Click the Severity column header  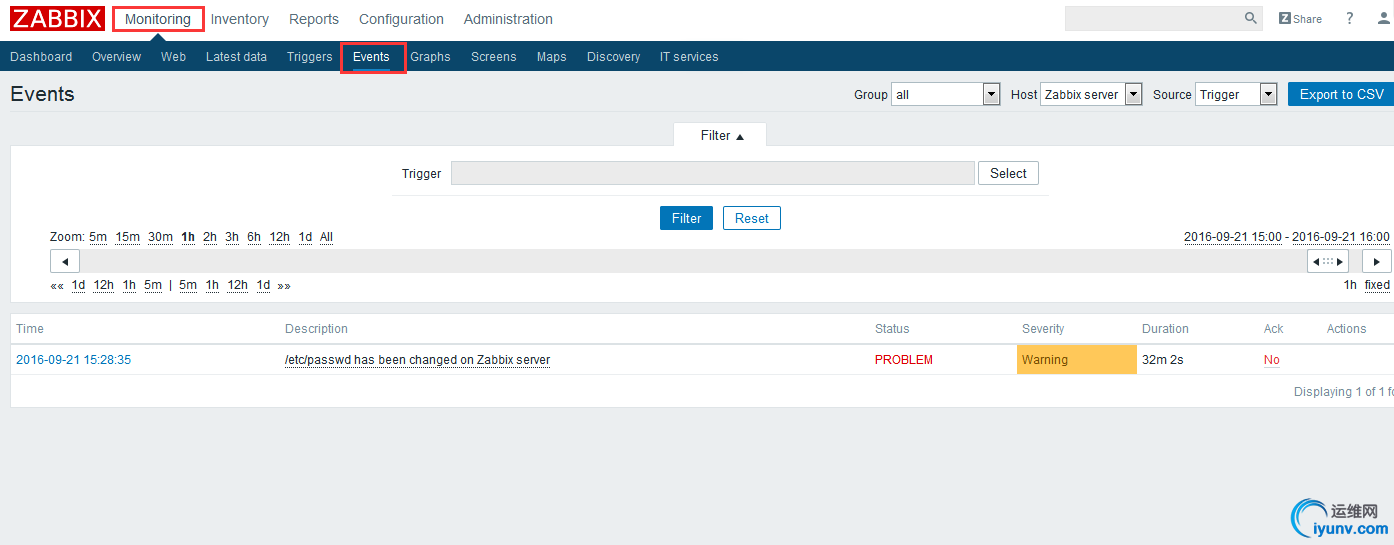(1043, 329)
